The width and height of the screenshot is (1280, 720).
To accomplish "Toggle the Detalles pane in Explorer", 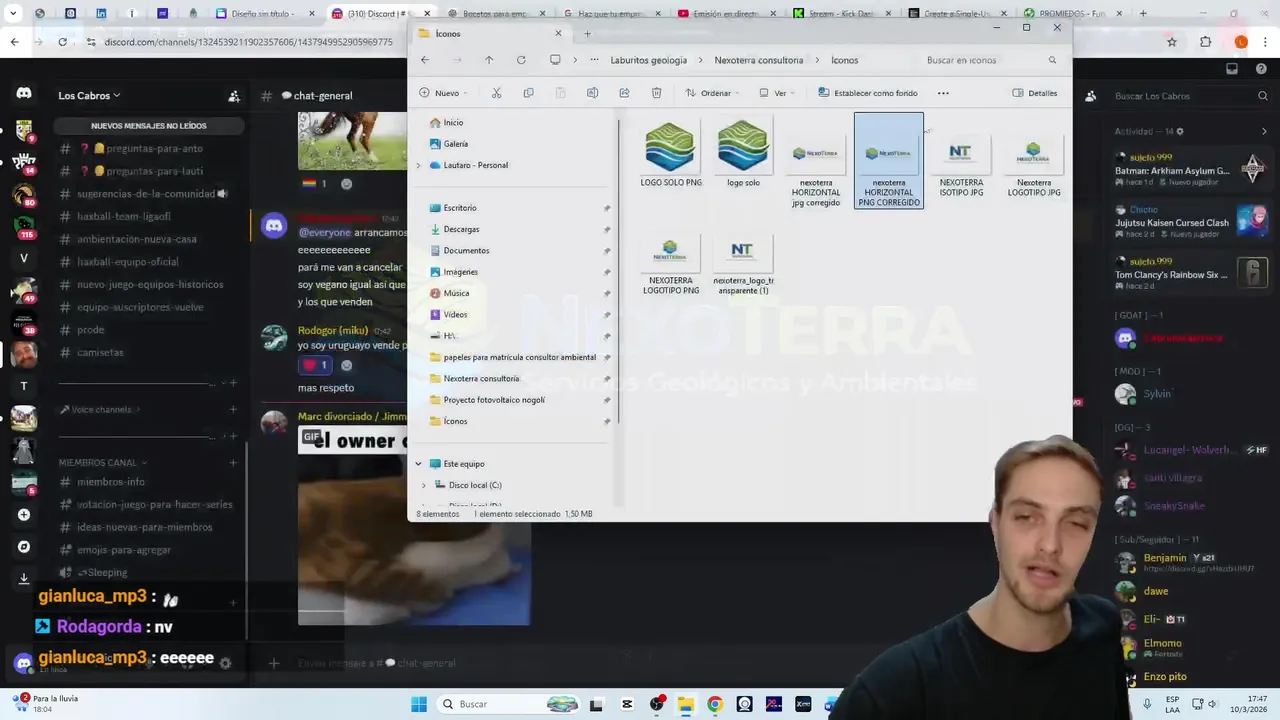I will (1035, 93).
